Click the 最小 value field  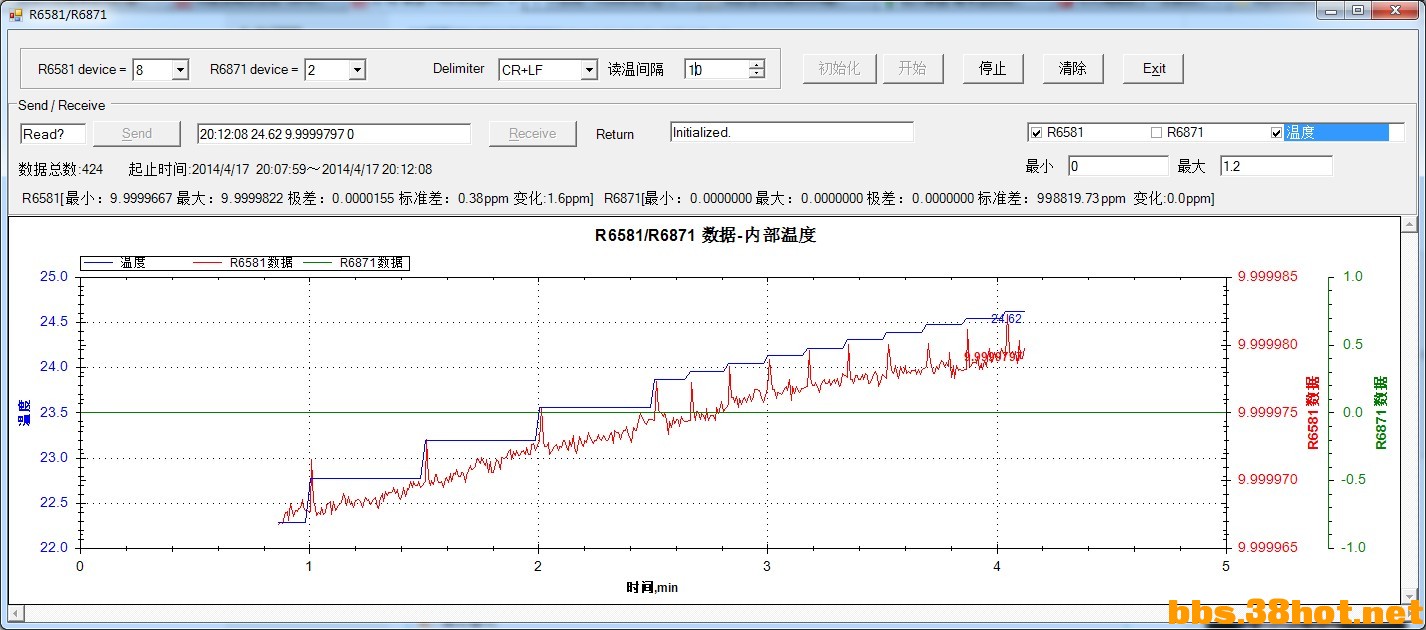[1118, 166]
